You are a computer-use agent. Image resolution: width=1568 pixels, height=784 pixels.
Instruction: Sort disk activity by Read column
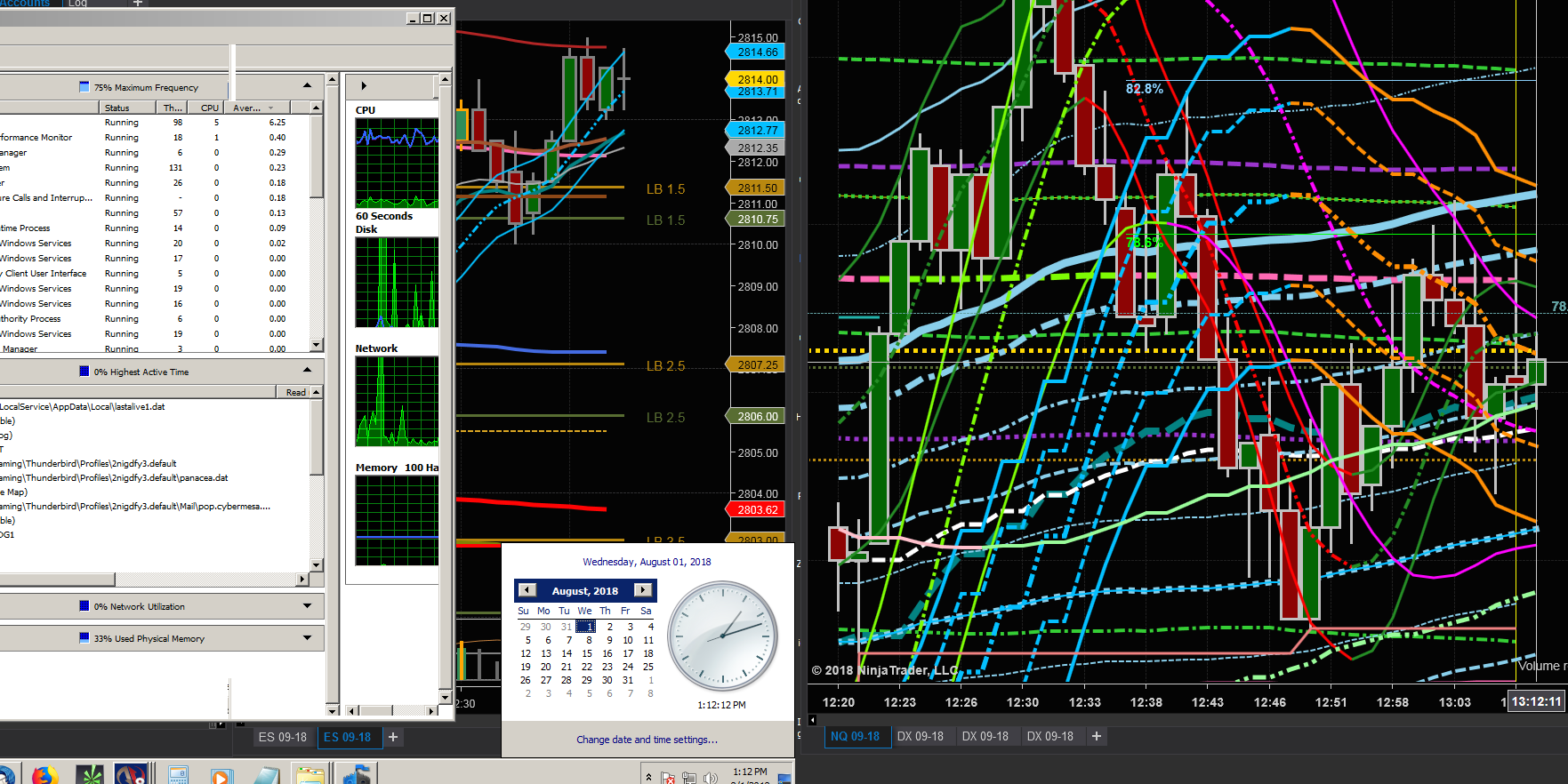295,392
